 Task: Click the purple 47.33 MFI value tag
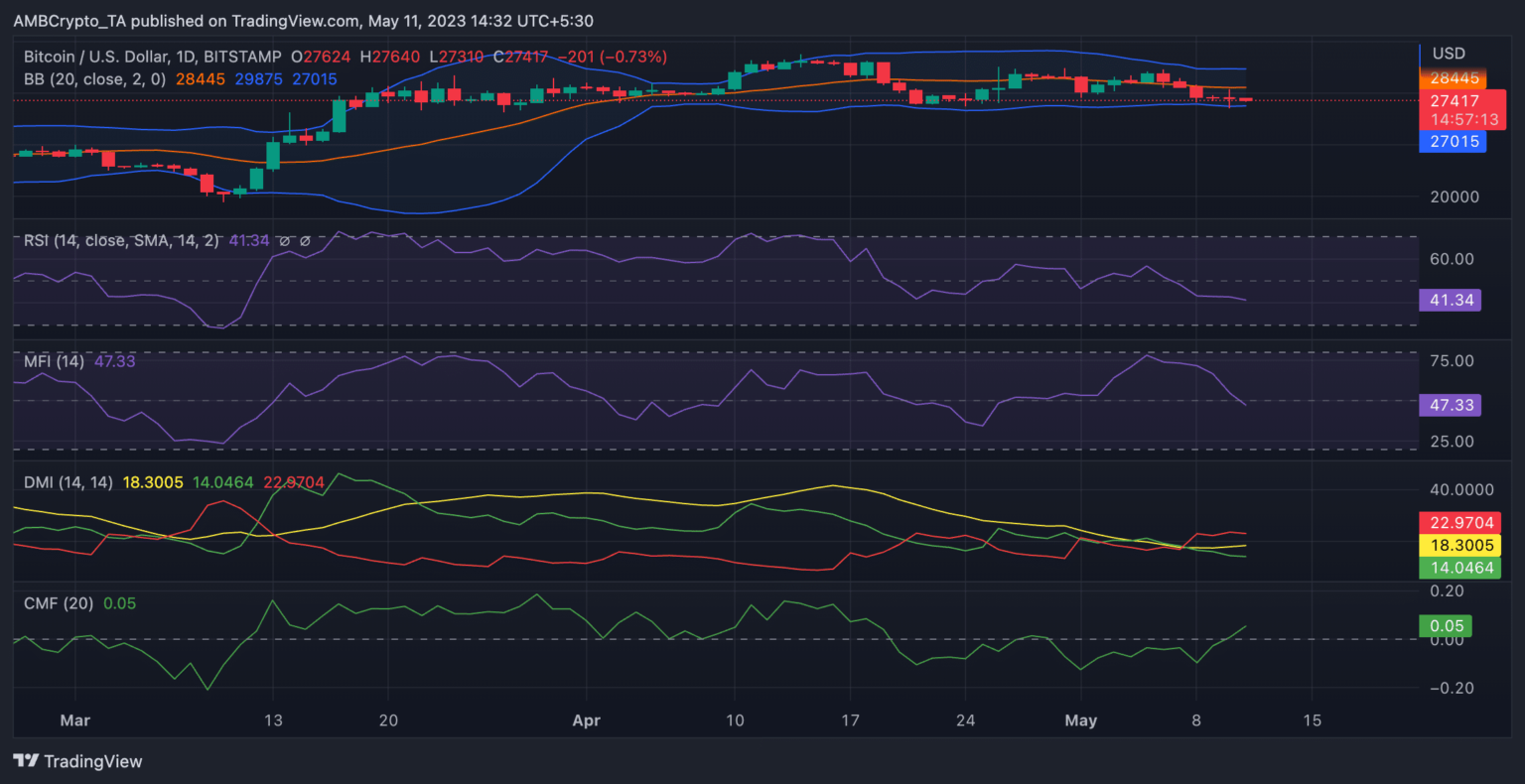coord(1451,405)
